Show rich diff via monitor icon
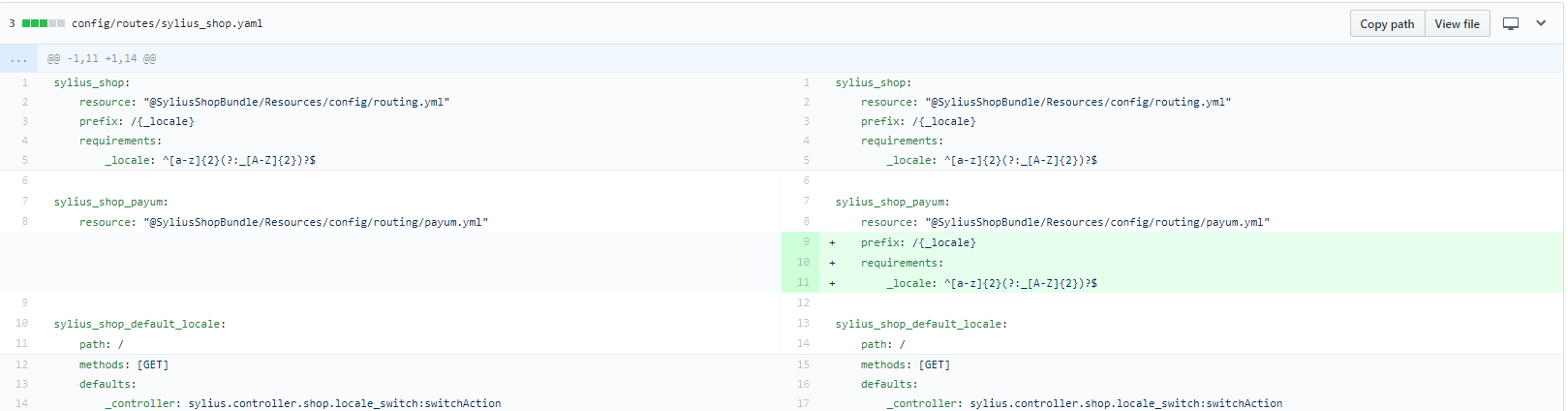Image resolution: width=1568 pixels, height=411 pixels. point(1511,23)
